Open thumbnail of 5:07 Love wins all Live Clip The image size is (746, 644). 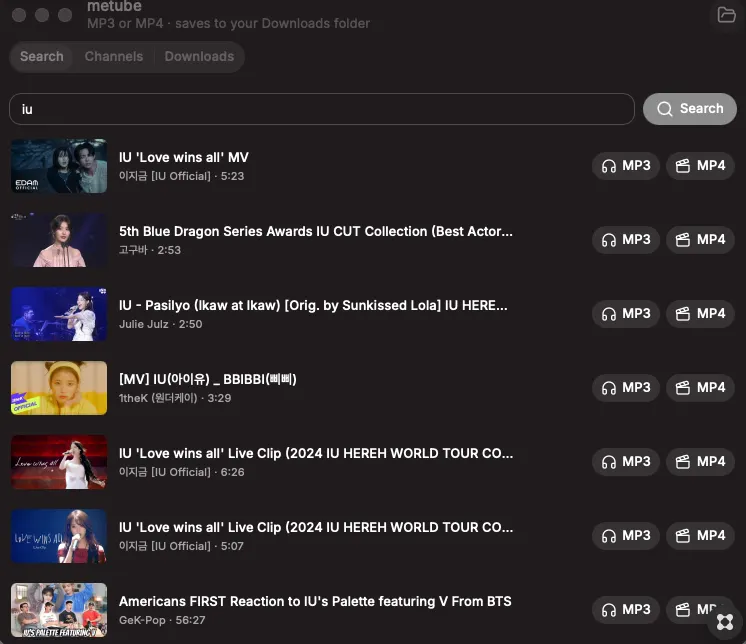59,536
